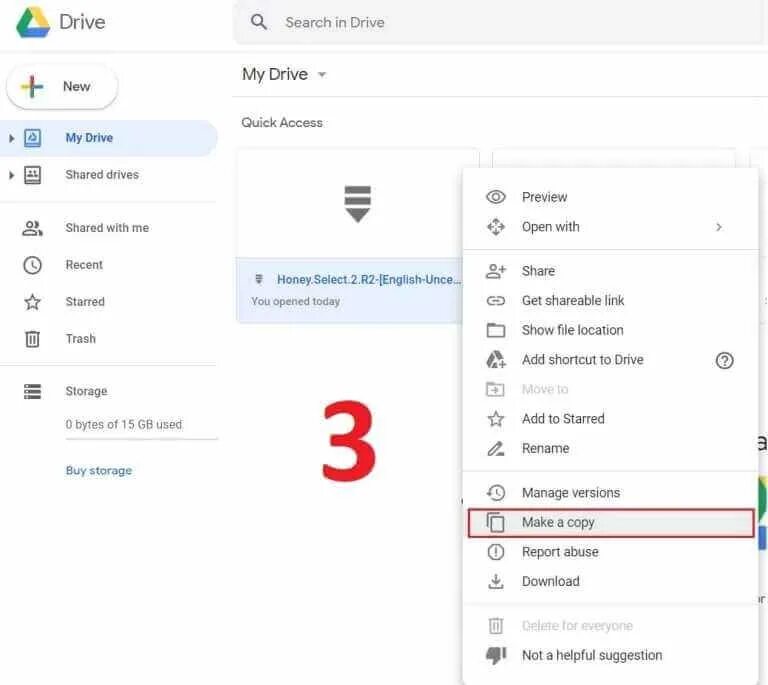
Task: Click the New button
Action: pos(62,87)
